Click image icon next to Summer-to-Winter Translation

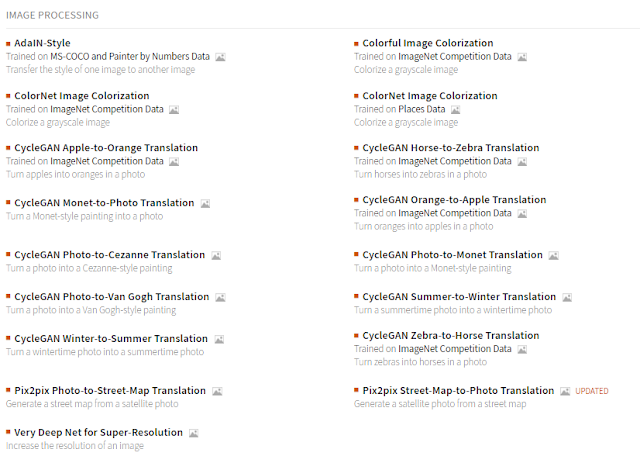[567, 298]
